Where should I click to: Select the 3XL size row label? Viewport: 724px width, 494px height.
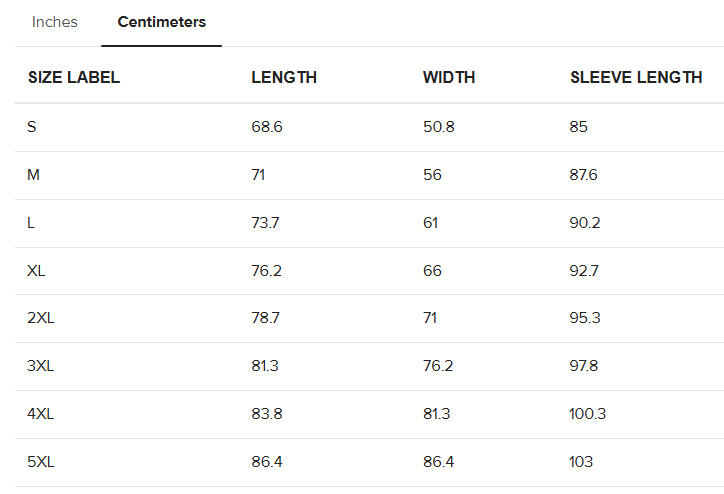pos(41,366)
